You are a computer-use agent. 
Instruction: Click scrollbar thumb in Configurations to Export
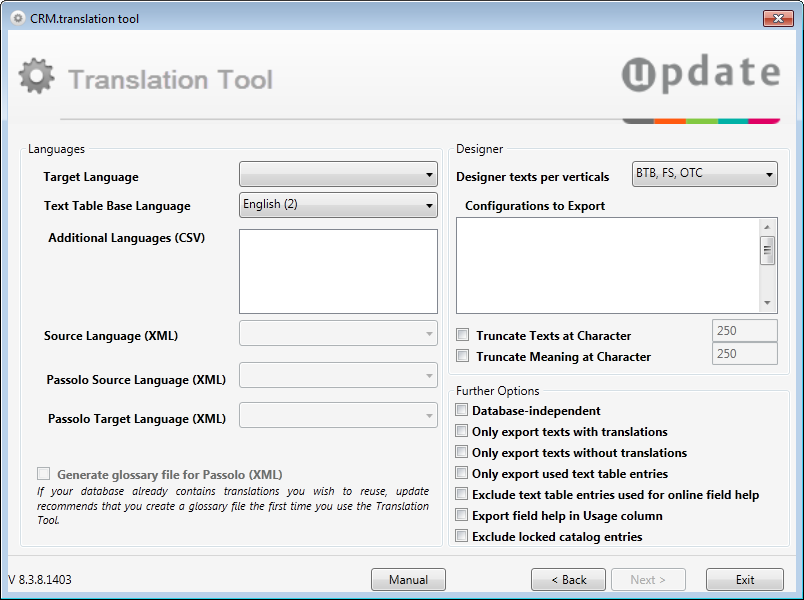767,250
